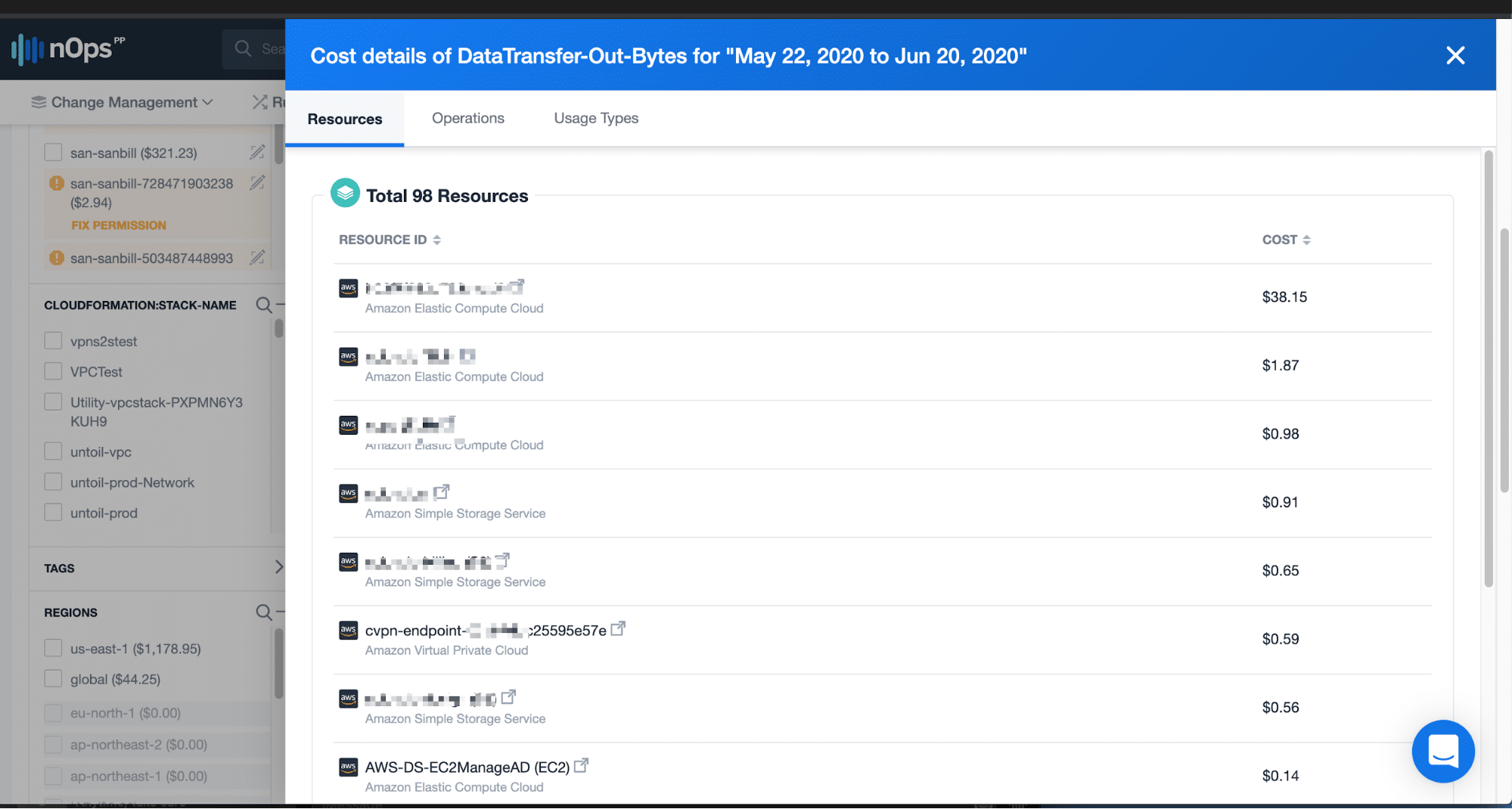
Task: Click AWS icon of the $38.15 resource
Action: click(348, 288)
